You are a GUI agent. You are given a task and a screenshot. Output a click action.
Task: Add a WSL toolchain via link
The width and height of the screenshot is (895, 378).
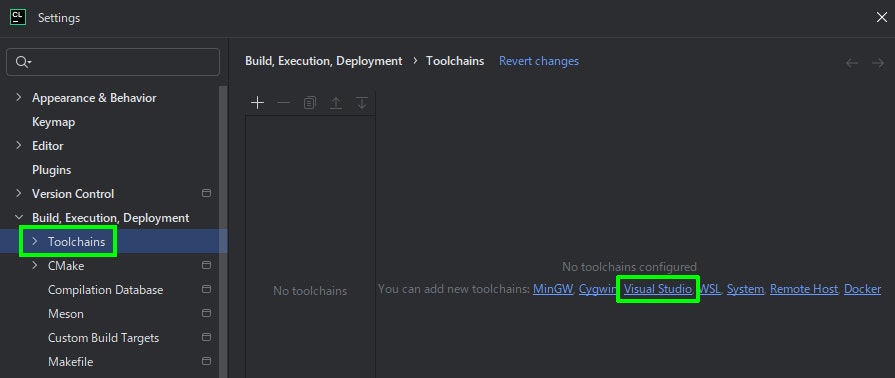(710, 289)
